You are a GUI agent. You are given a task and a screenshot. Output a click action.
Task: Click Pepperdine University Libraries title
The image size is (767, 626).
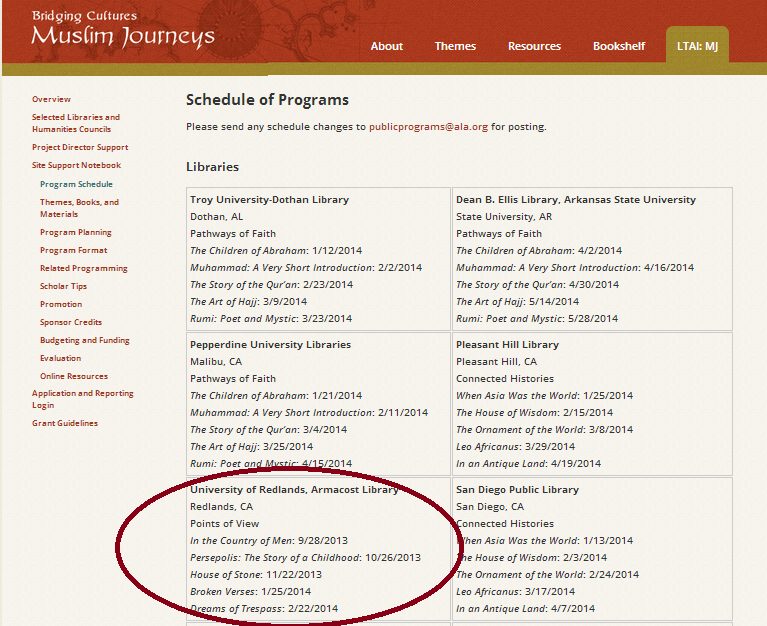[x=271, y=344]
